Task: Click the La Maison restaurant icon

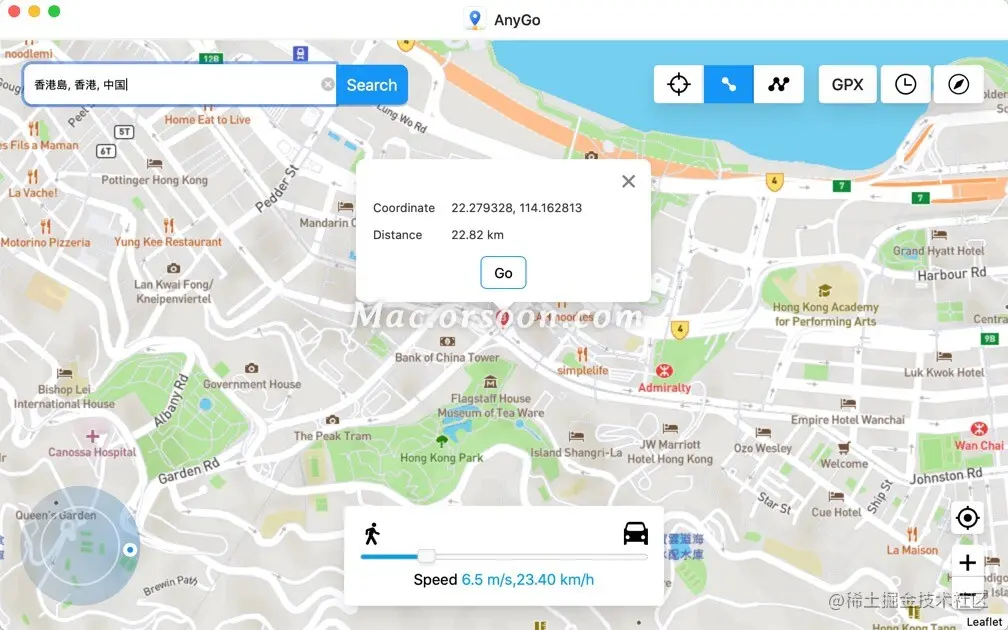Action: pyautogui.click(x=912, y=534)
